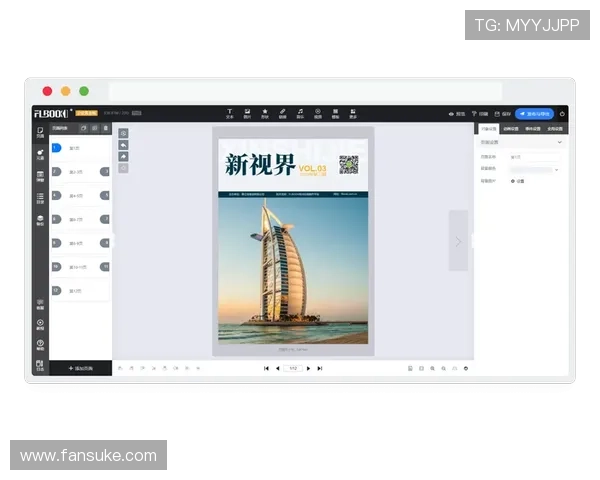600x480 pixels.
Task: Switch to the second animation settings tab
Action: coord(511,129)
